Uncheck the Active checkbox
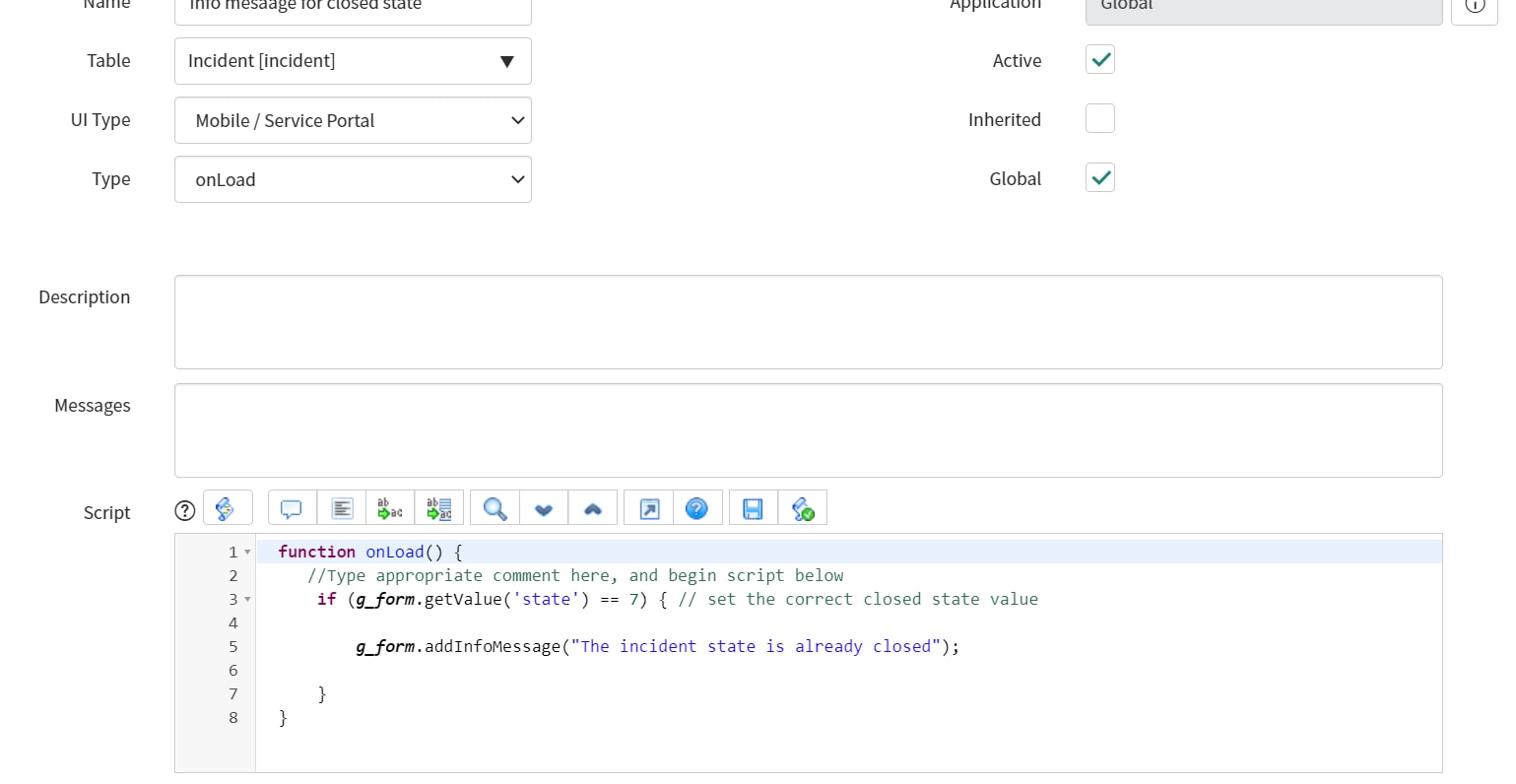 1100,60
